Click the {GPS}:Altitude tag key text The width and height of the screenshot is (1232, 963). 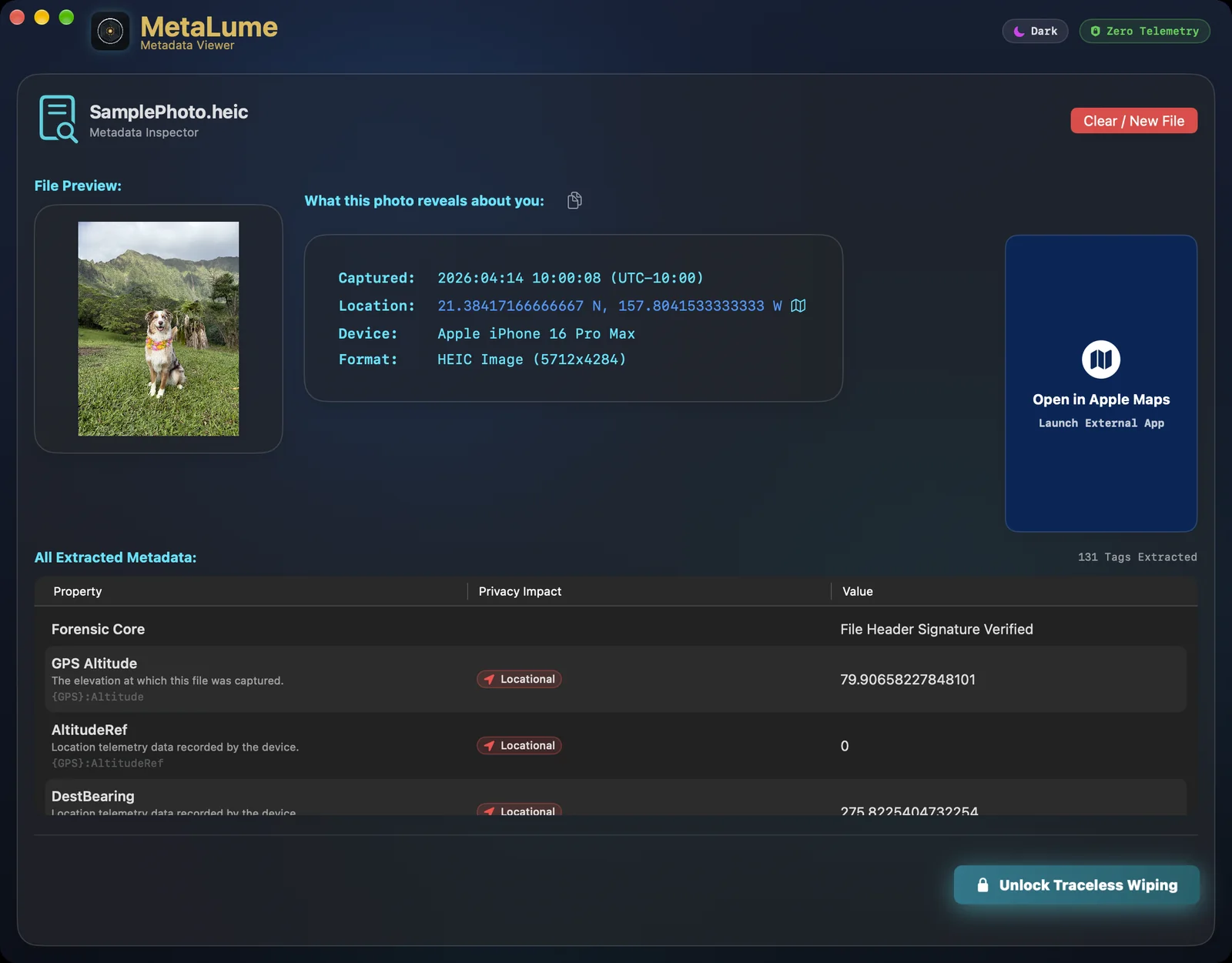(x=98, y=697)
